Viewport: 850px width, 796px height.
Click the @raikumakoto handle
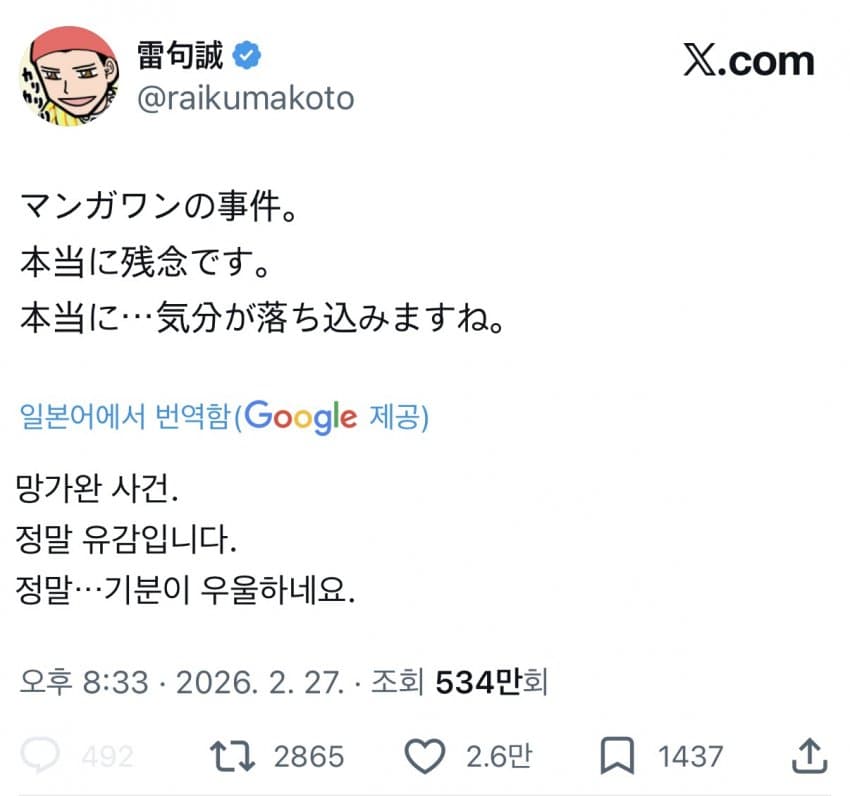coord(243,99)
